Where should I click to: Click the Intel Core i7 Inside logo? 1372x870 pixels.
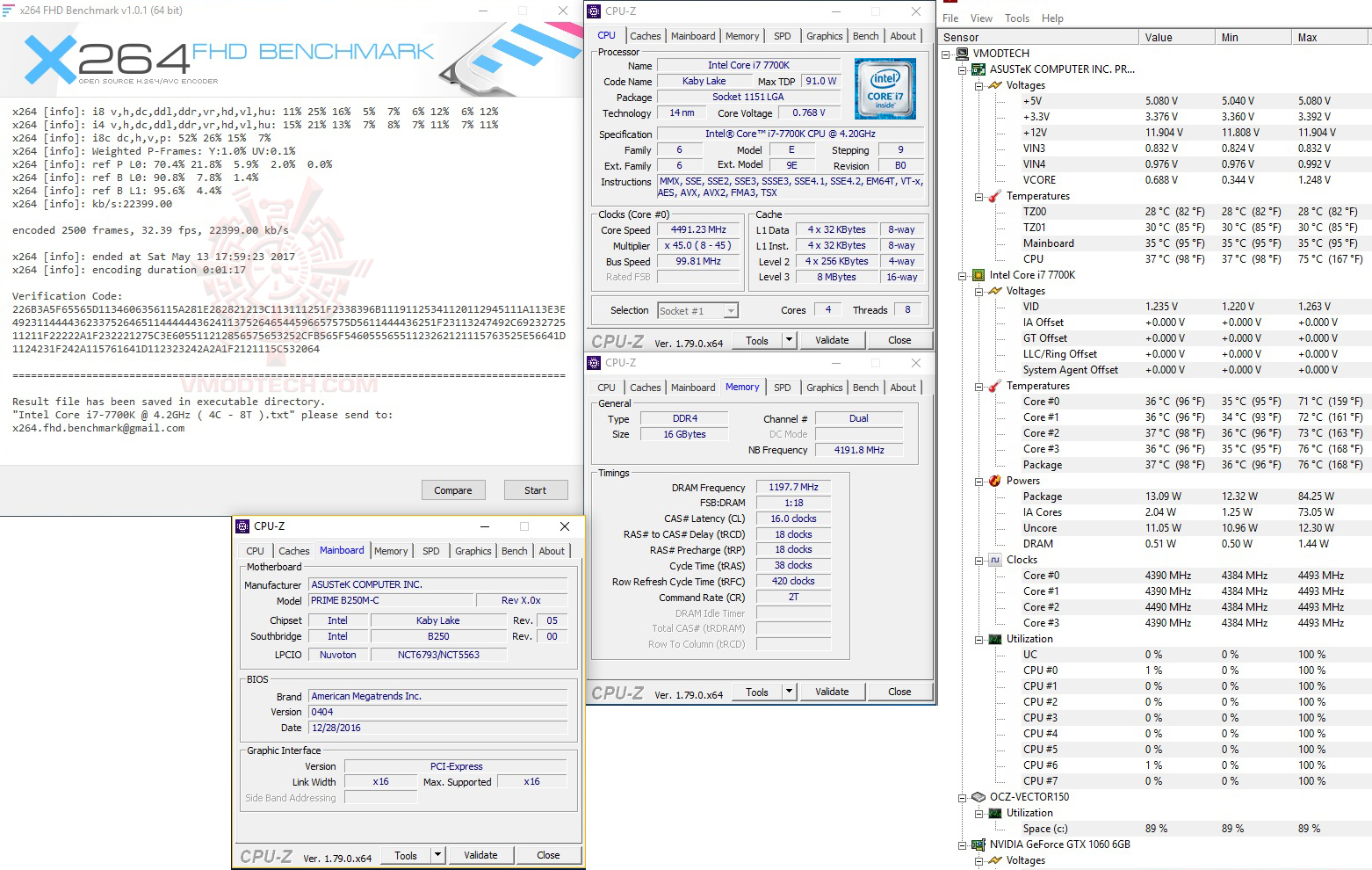(x=885, y=88)
